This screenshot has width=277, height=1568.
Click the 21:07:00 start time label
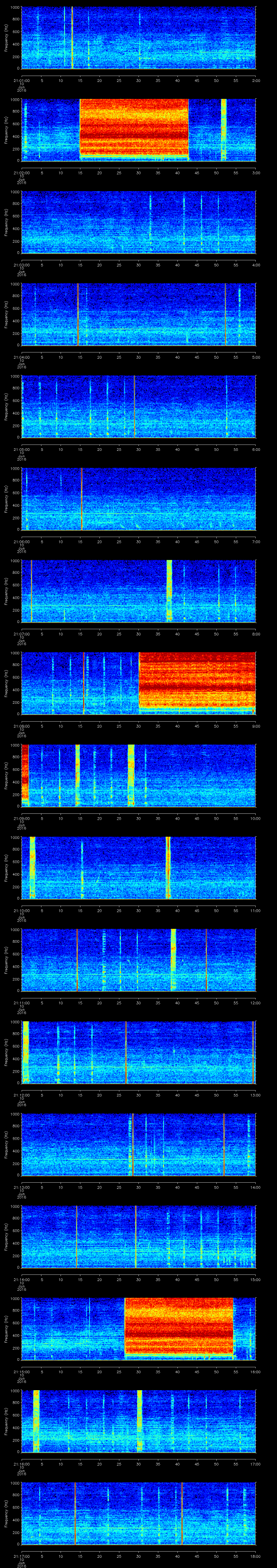(x=21, y=634)
